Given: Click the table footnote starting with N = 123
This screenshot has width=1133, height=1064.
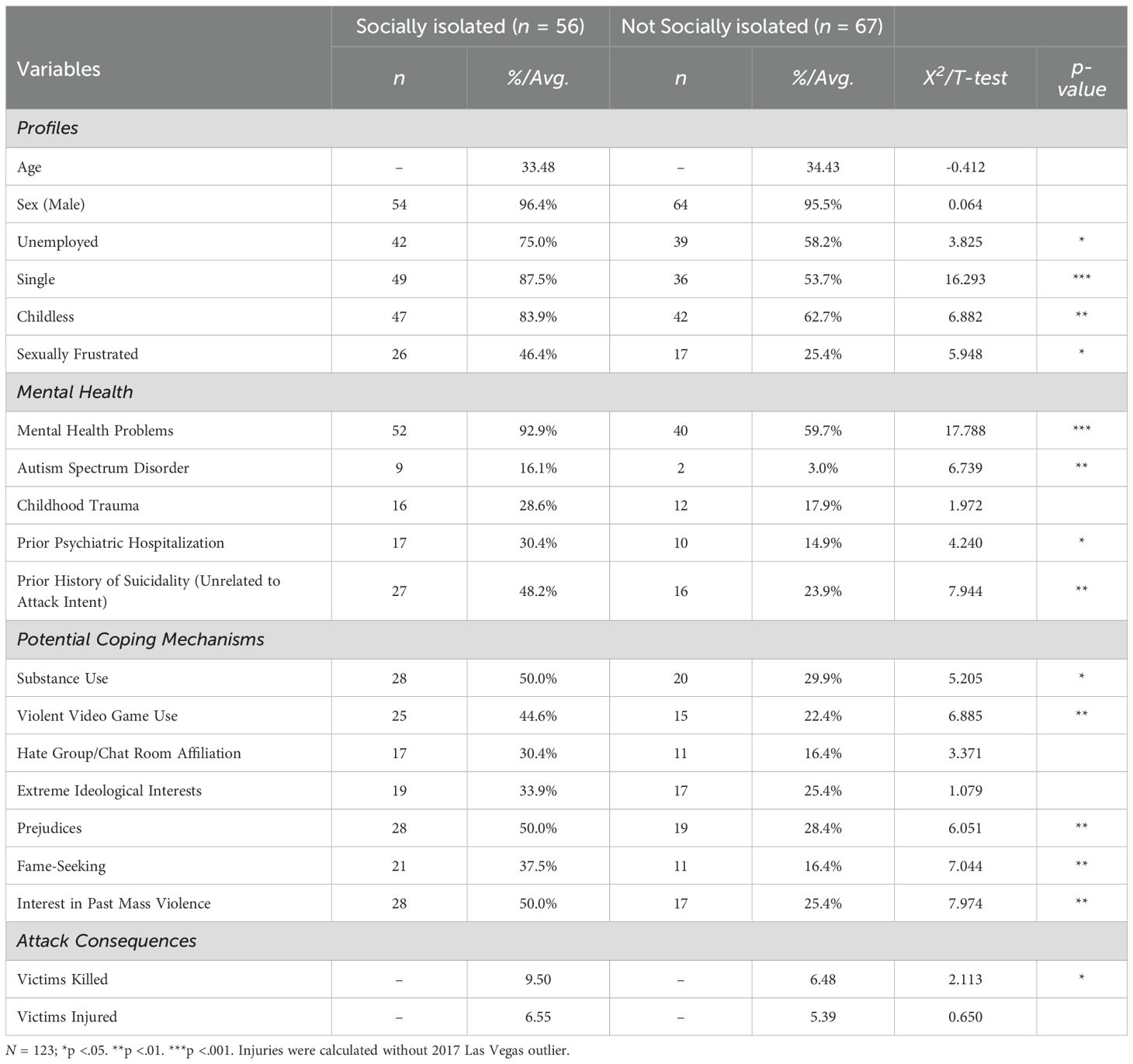Looking at the screenshot, I should (x=287, y=1051).
